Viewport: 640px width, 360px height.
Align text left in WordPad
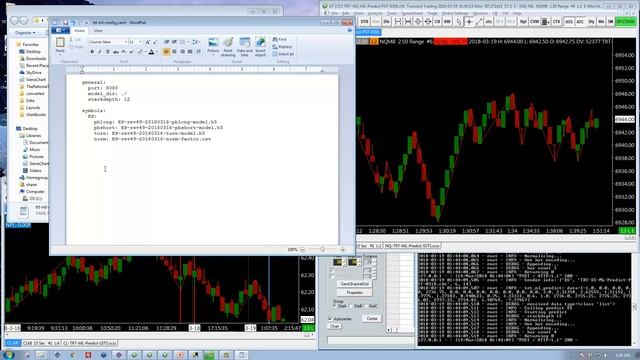click(167, 52)
